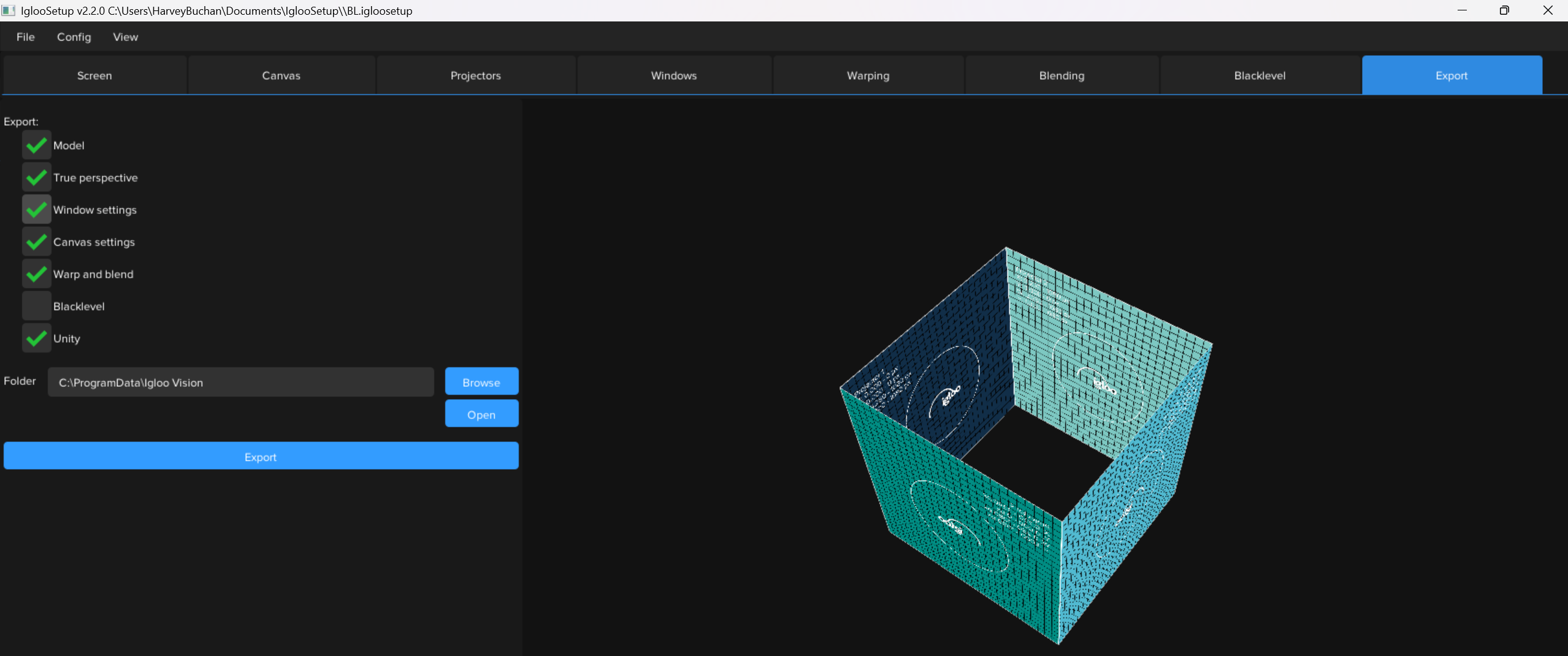
Task: Toggle the True perspective checkbox
Action: click(36, 178)
